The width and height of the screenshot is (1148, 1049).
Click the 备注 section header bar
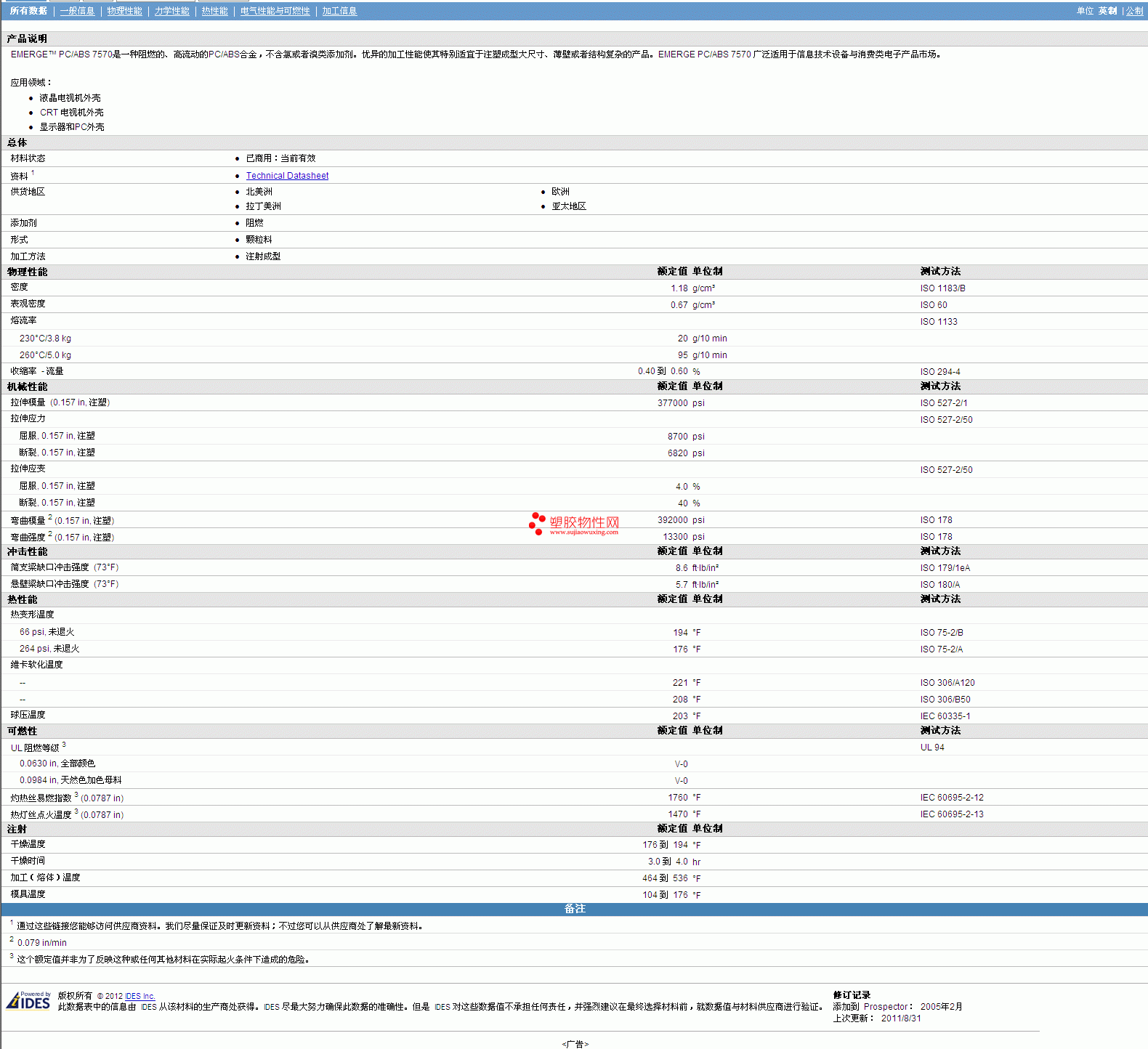tap(574, 909)
